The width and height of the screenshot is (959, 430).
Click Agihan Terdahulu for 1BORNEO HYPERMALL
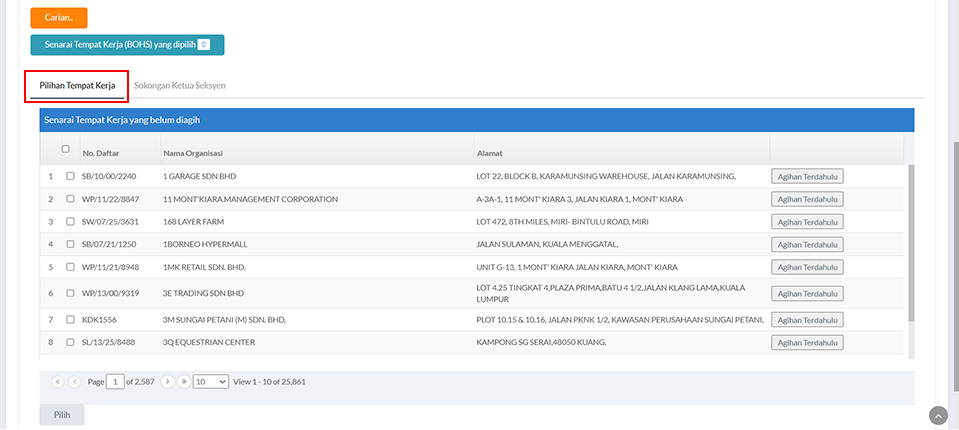(x=807, y=244)
